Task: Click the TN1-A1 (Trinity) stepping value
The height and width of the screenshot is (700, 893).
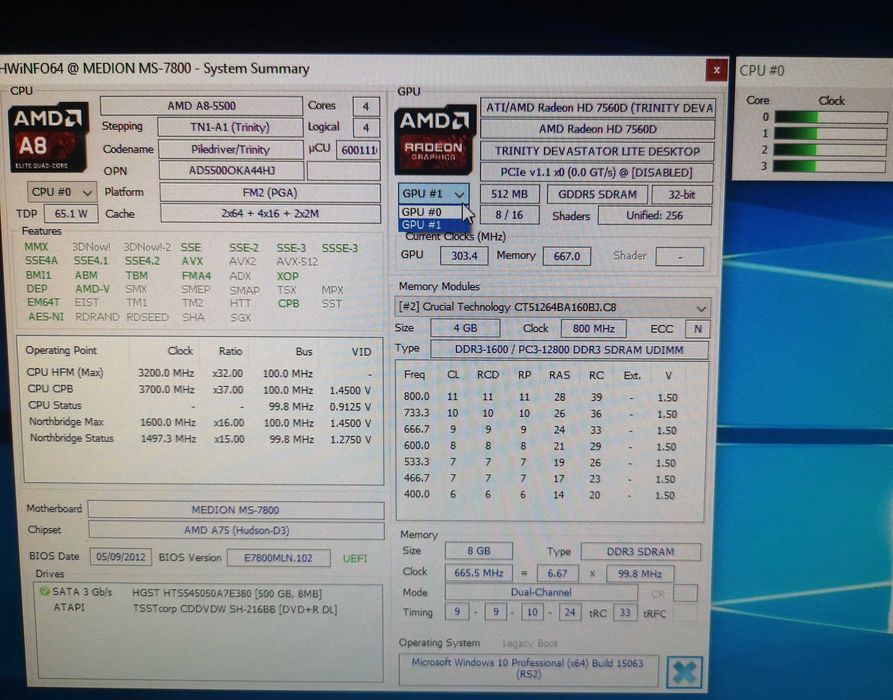Action: tap(230, 127)
